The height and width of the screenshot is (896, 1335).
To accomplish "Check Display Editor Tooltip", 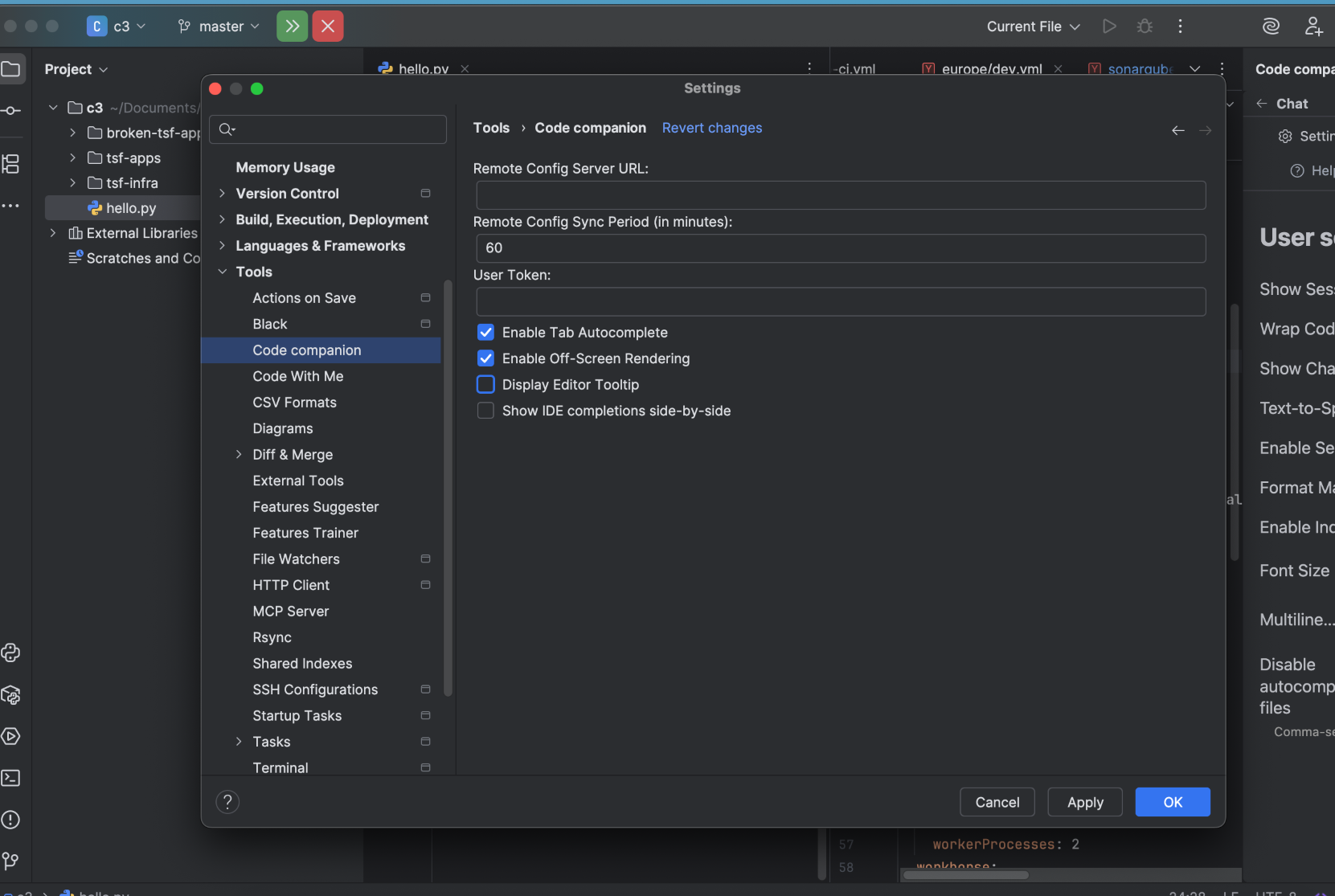I will 485,385.
